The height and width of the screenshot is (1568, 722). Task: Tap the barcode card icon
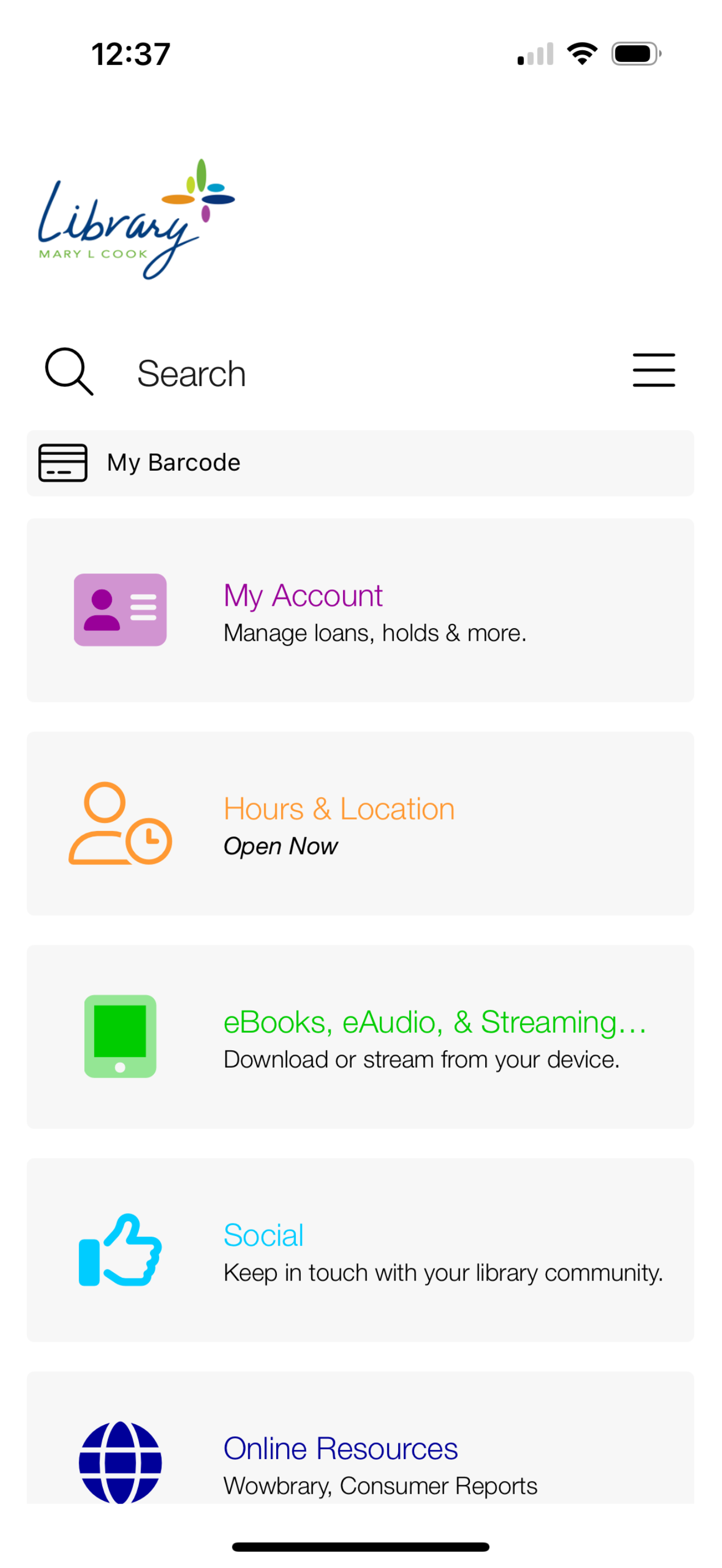pyautogui.click(x=63, y=463)
